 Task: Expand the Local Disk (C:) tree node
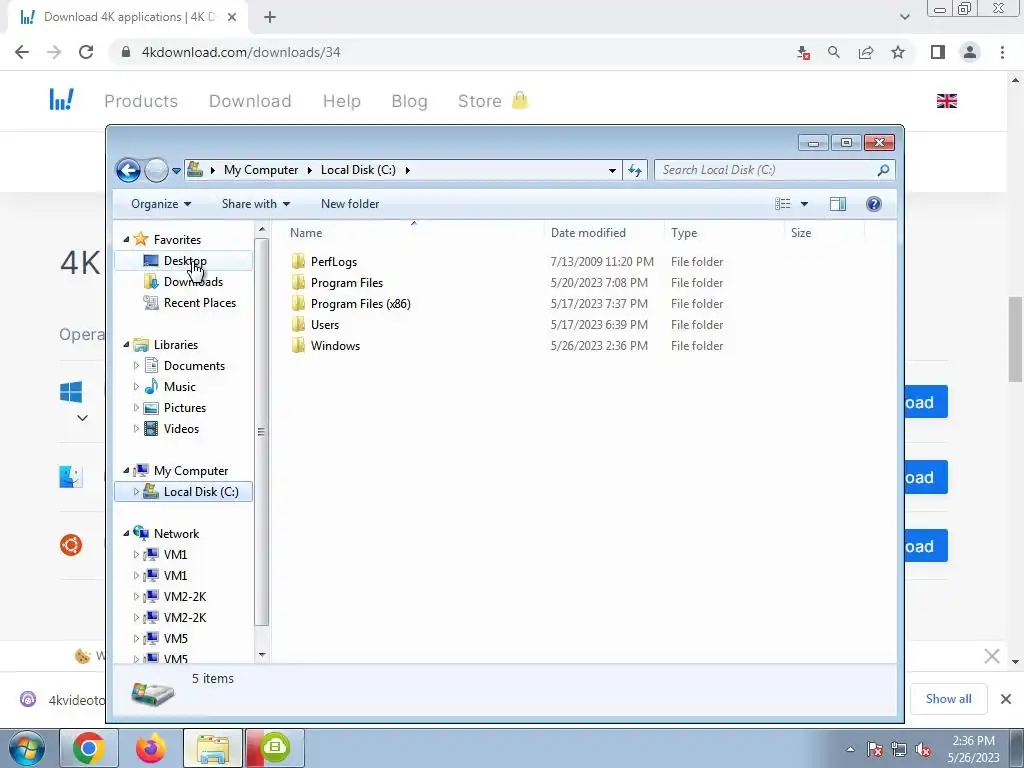(x=136, y=492)
